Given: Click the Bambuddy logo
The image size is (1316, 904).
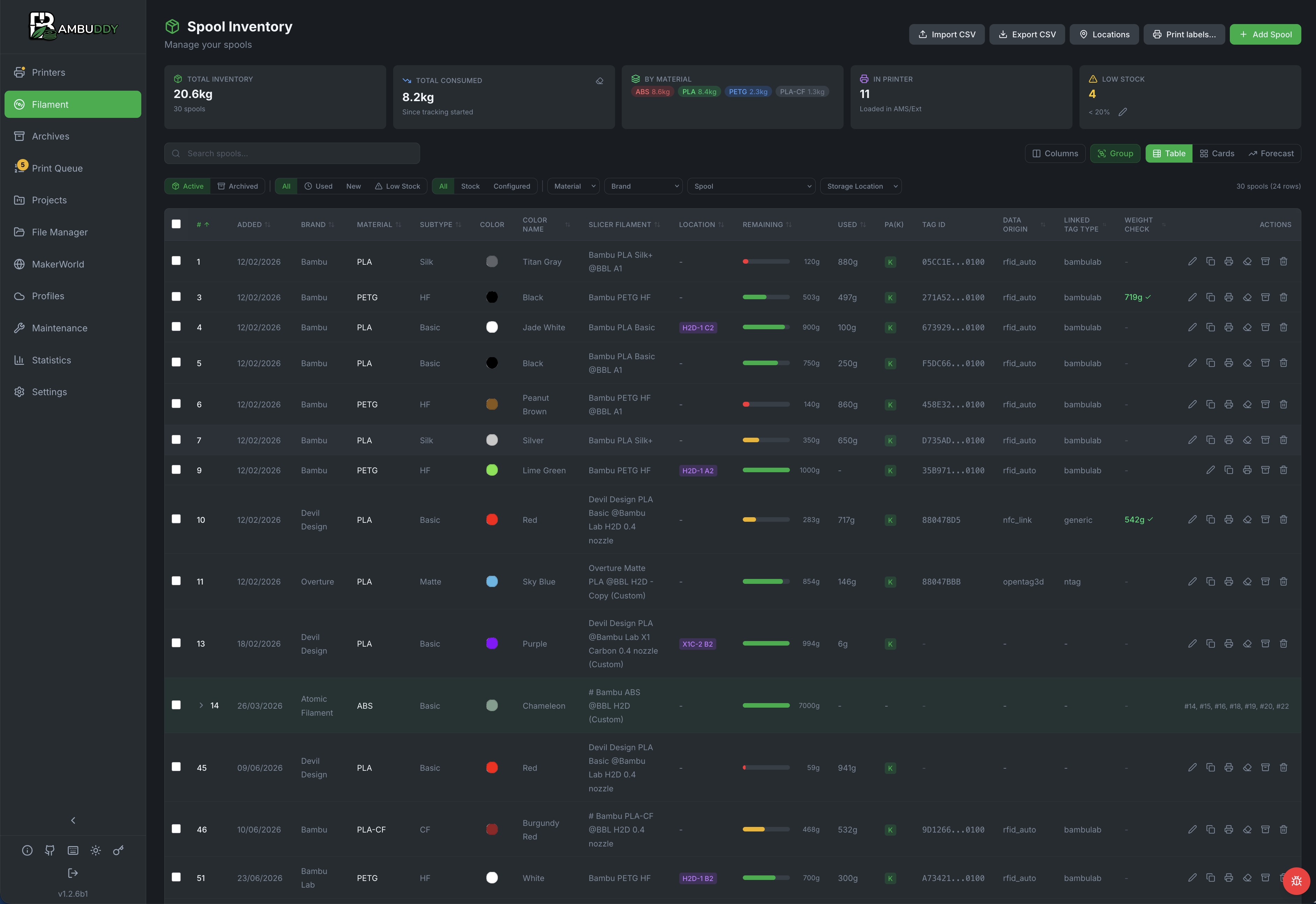Looking at the screenshot, I should (x=73, y=27).
